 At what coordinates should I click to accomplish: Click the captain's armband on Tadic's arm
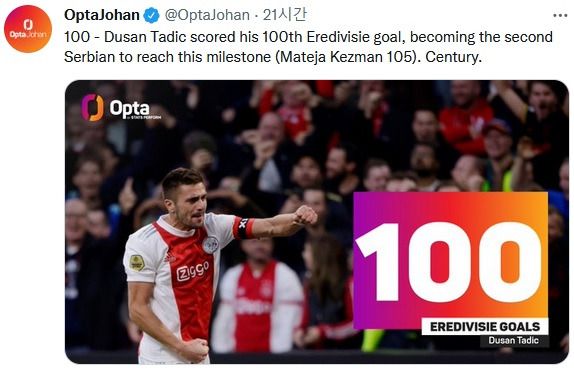coord(243,228)
